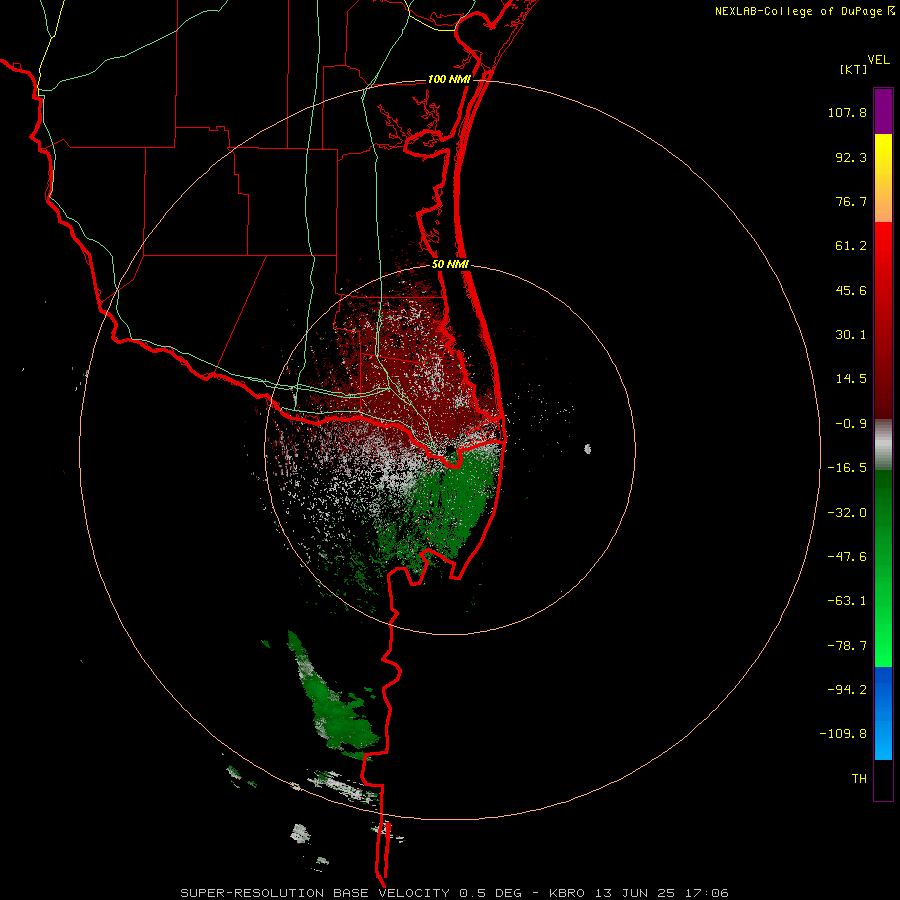Image resolution: width=900 pixels, height=900 pixels.
Task: Click the 14.5 legend value
Action: pos(851,379)
